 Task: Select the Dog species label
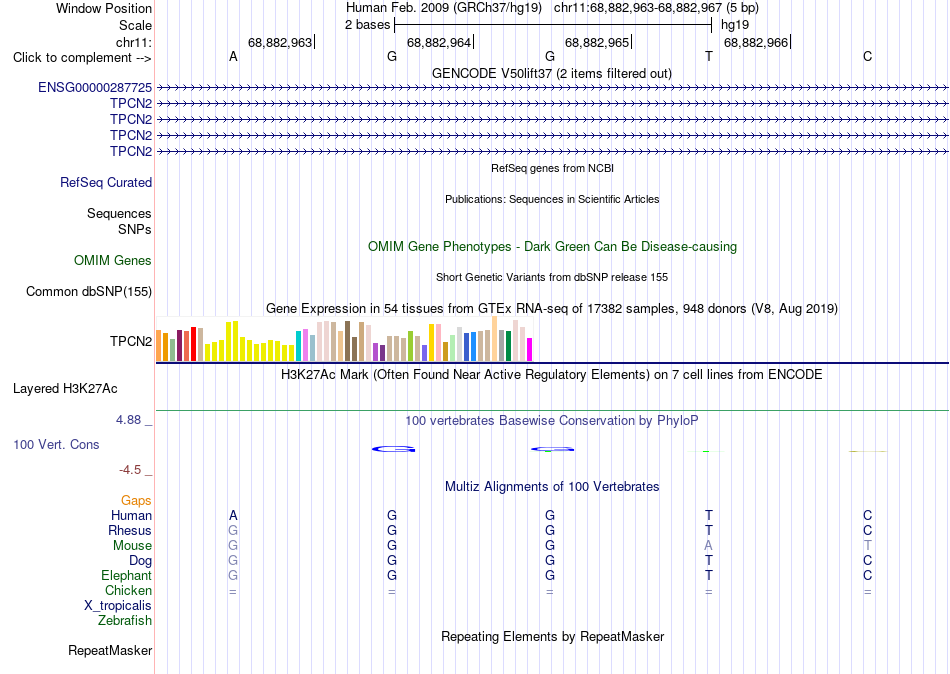(141, 561)
